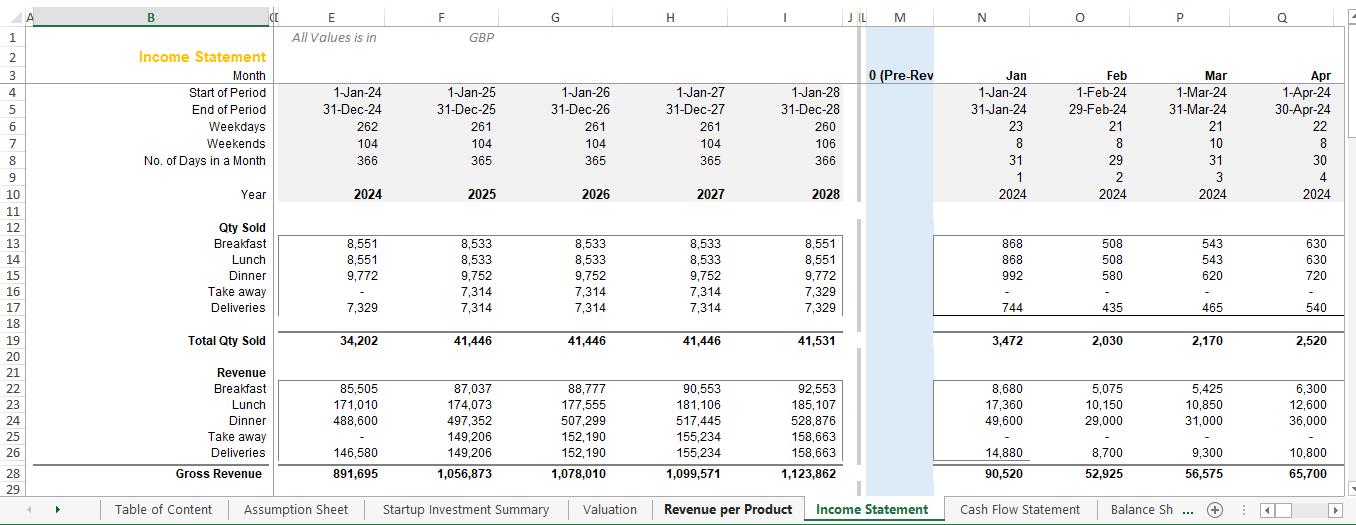Select column M header

(900, 17)
